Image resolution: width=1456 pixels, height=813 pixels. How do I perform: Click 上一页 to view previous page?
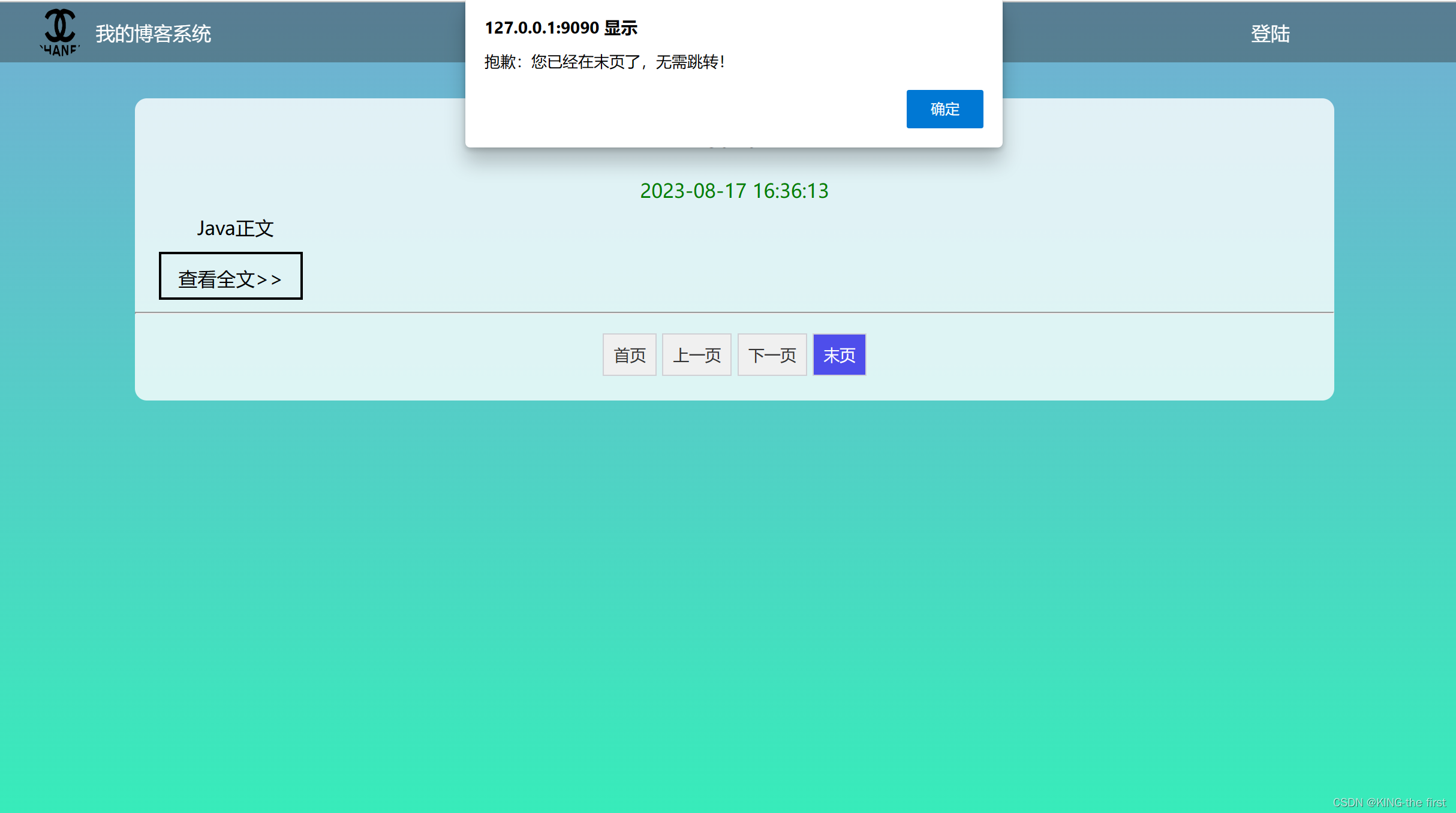tap(696, 355)
